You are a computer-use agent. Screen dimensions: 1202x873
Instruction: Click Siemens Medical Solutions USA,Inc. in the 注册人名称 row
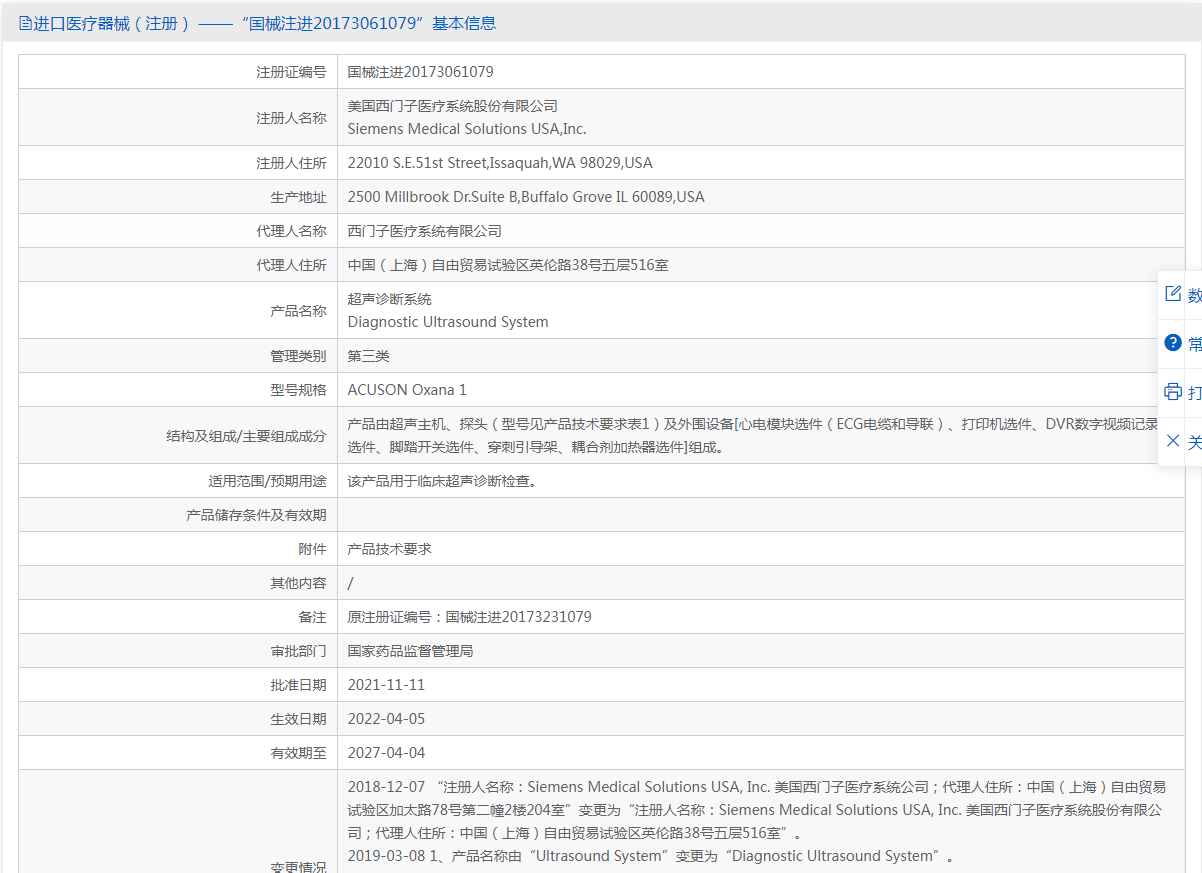click(x=467, y=129)
